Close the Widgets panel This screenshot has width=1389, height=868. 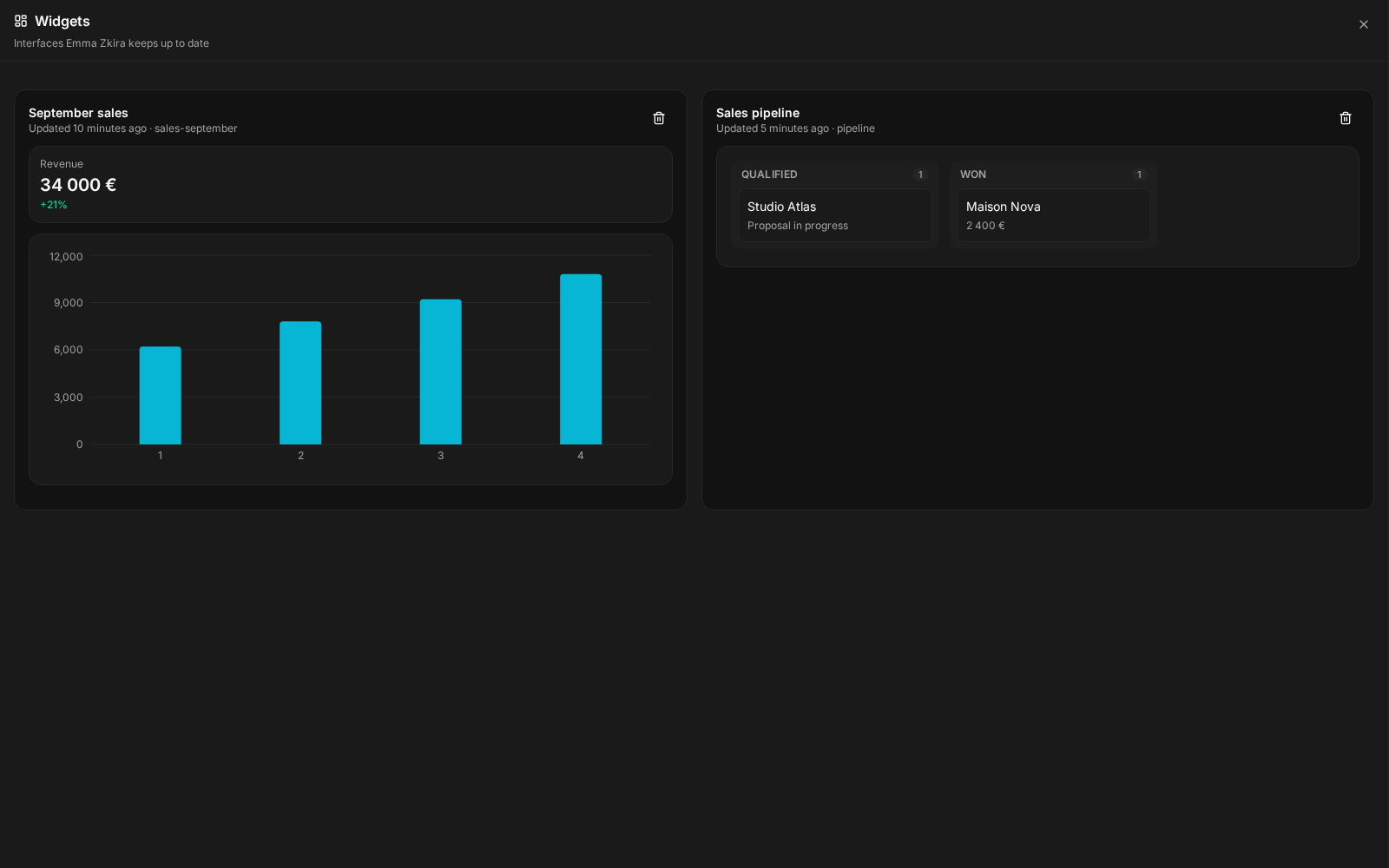coord(1364,24)
